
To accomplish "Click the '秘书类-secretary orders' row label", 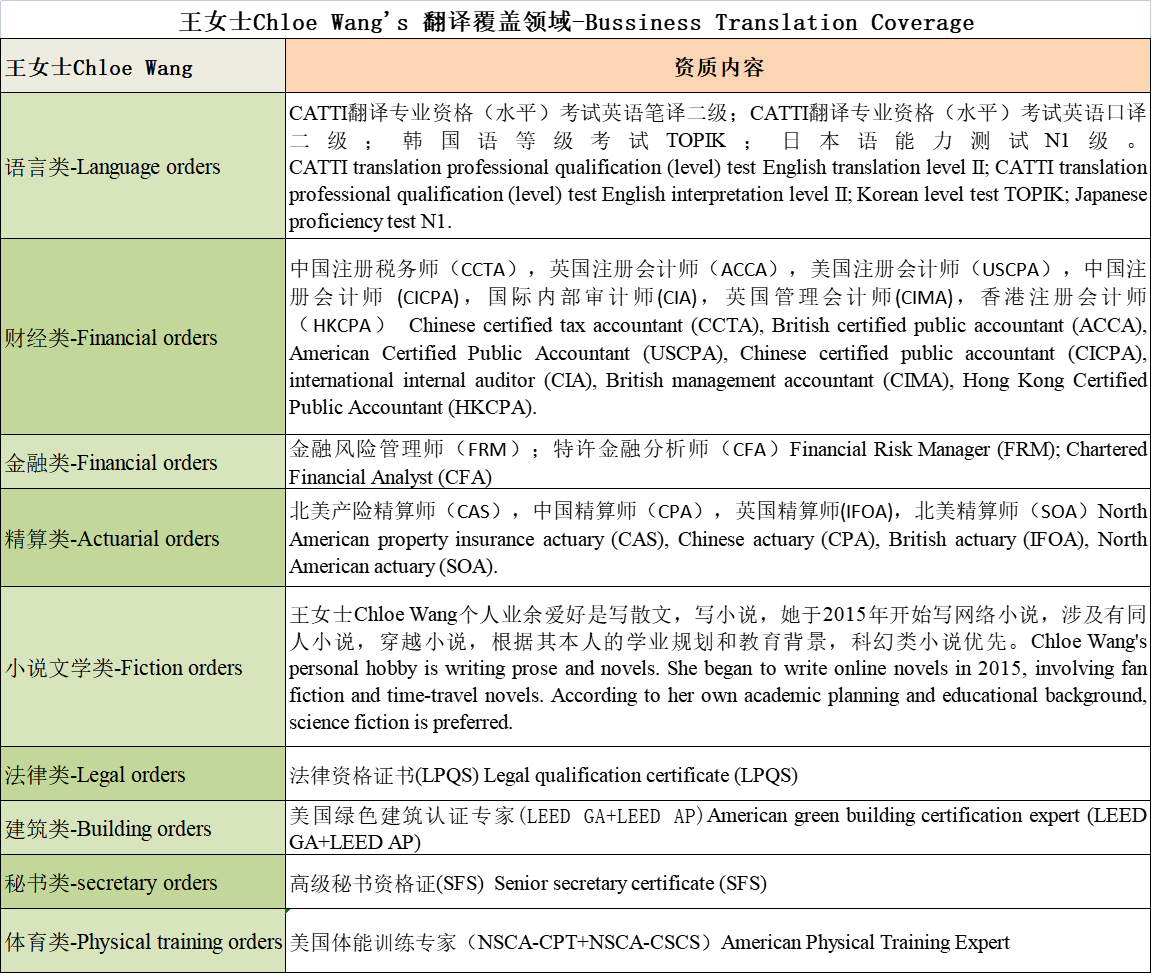I will (x=143, y=882).
